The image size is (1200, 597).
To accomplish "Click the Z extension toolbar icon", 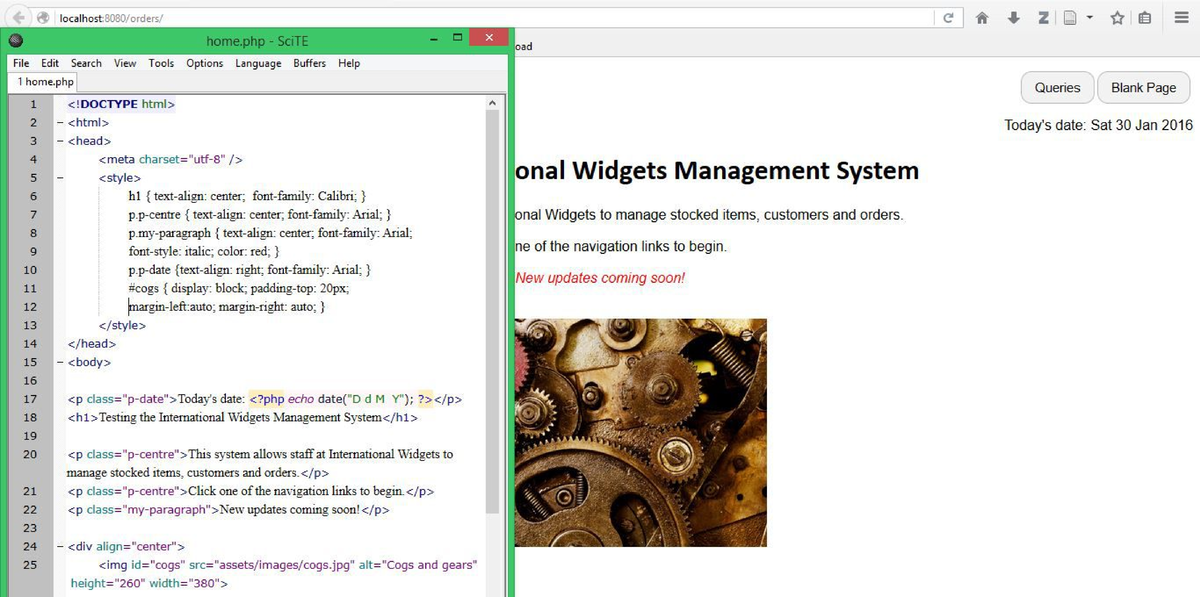I will (1043, 18).
